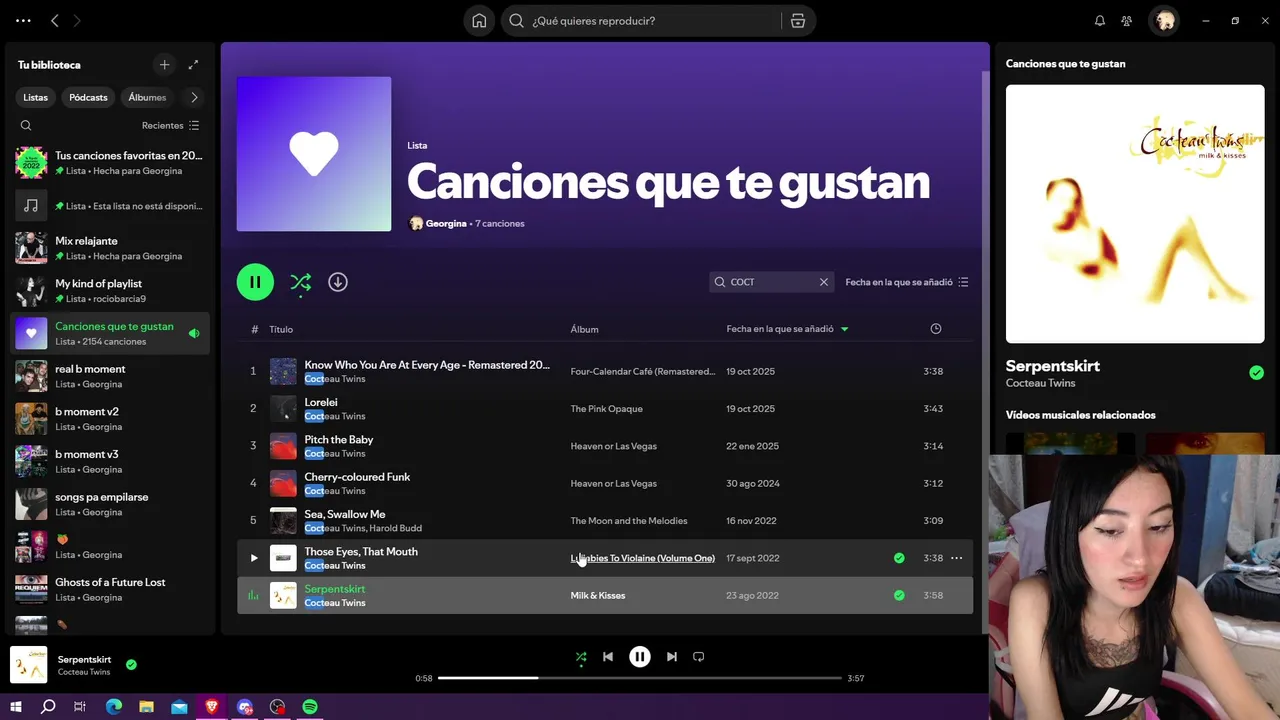Show more library filters with chevron

coord(194,97)
